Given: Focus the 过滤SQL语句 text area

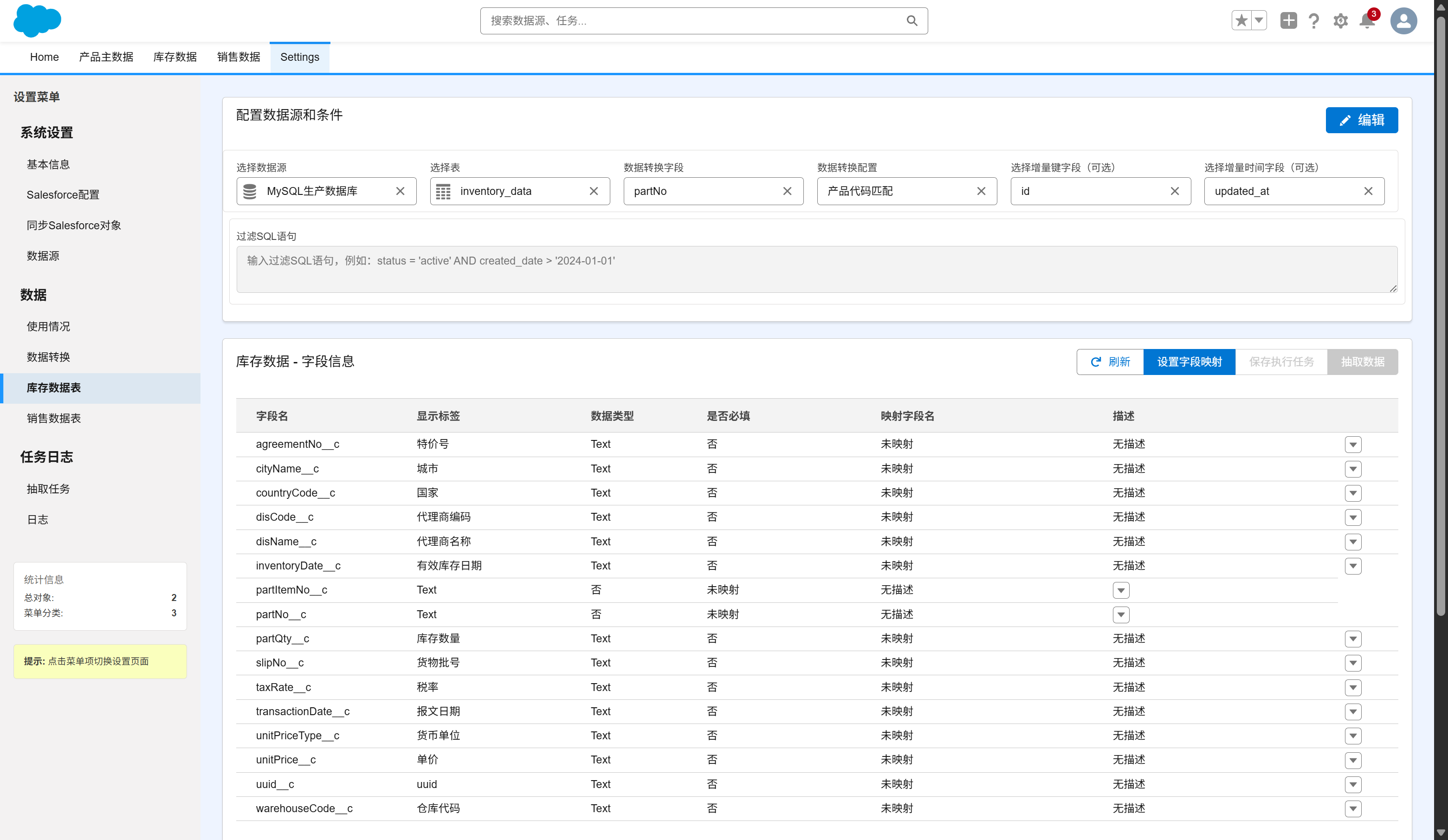Looking at the screenshot, I should [816, 270].
